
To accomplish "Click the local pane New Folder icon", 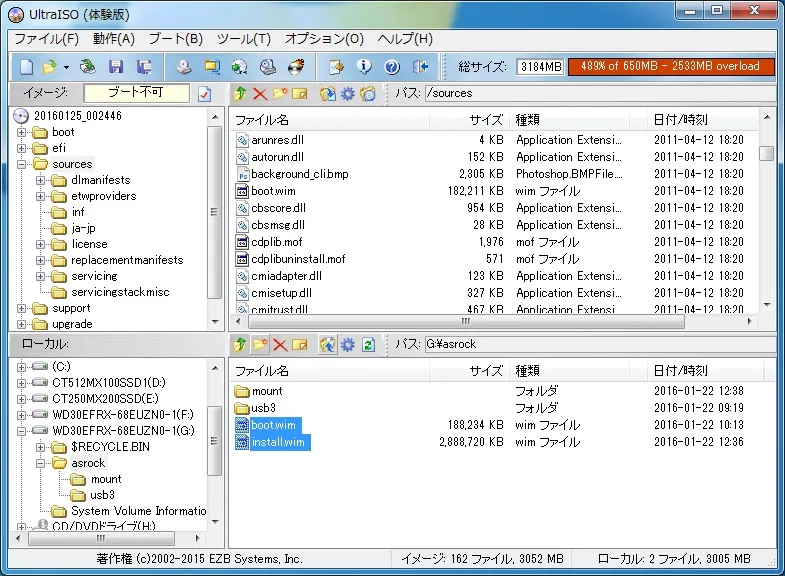I will 260,344.
